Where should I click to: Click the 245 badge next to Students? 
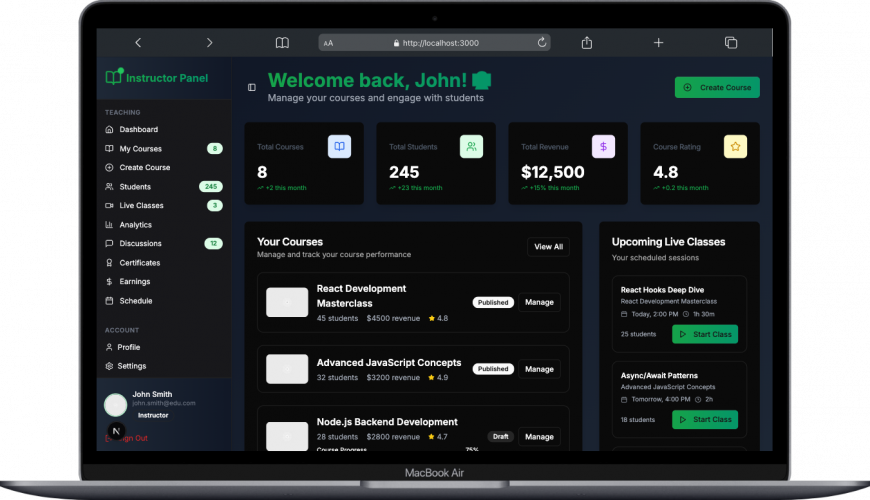(211, 186)
